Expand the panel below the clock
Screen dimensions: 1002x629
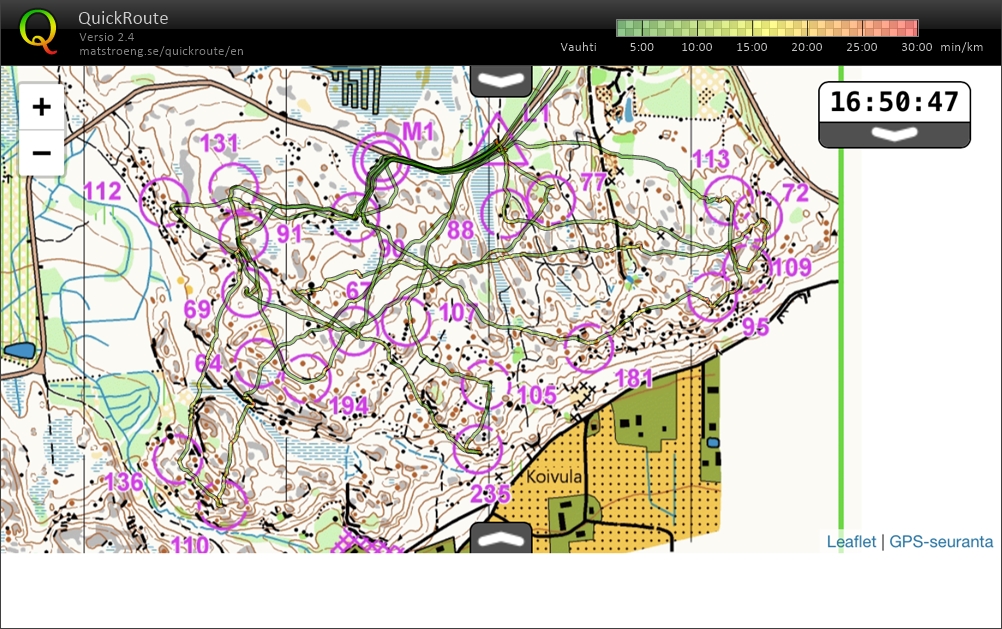pos(894,134)
